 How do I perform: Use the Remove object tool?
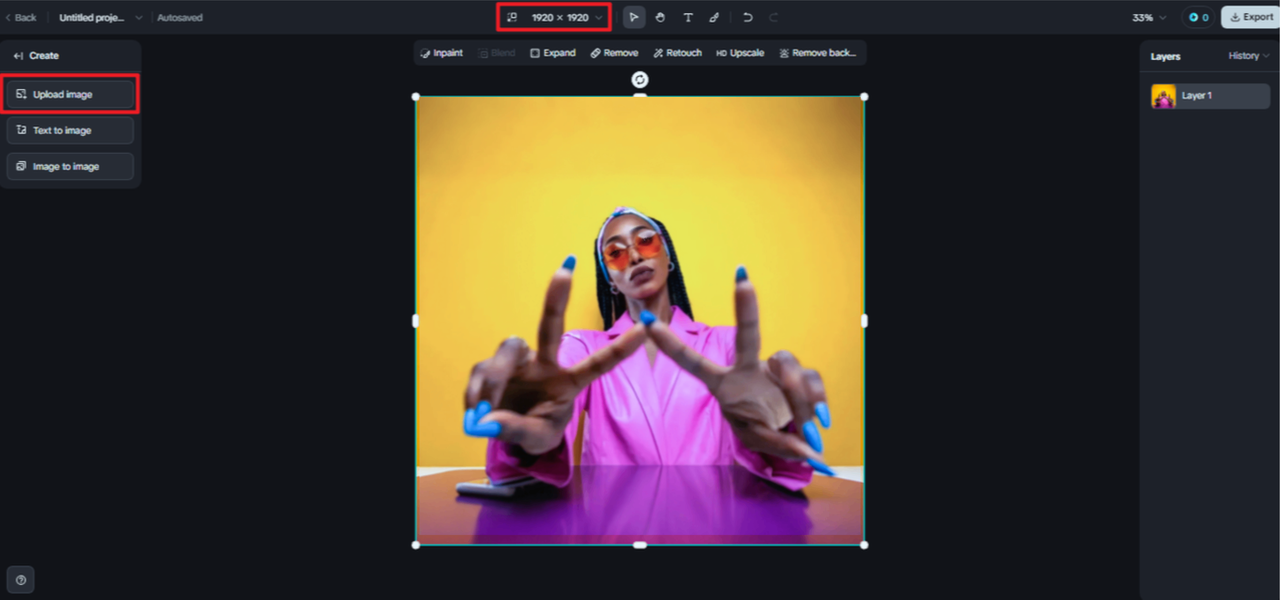(614, 53)
